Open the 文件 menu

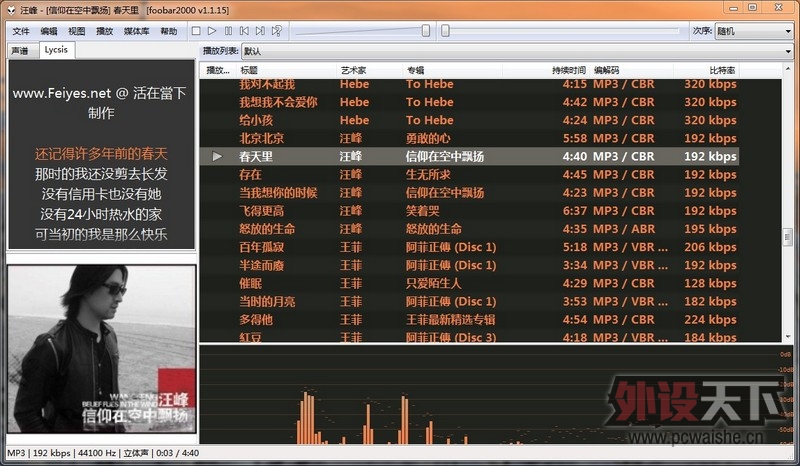(21, 31)
